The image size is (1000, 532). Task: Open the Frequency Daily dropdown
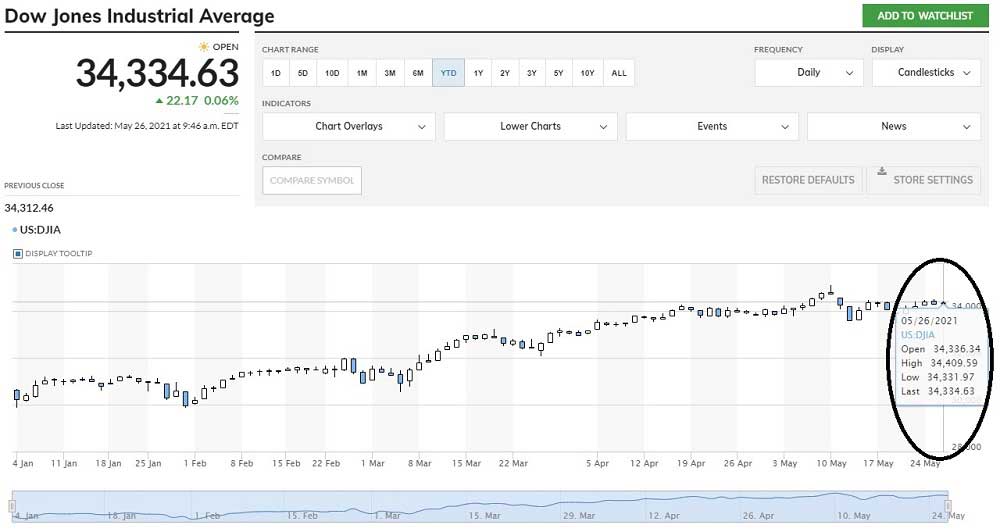coord(809,73)
